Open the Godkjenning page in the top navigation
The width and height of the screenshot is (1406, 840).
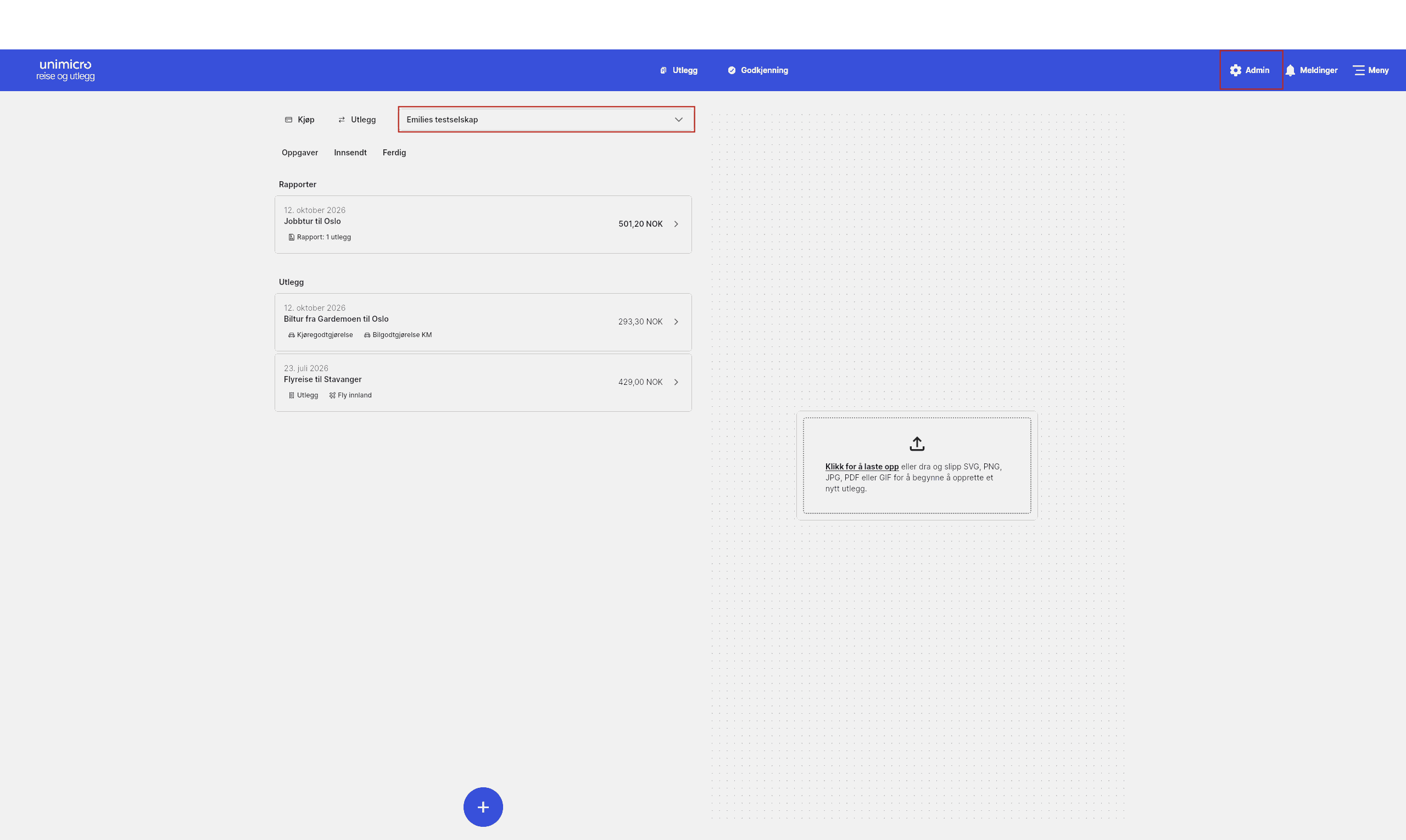(x=757, y=70)
